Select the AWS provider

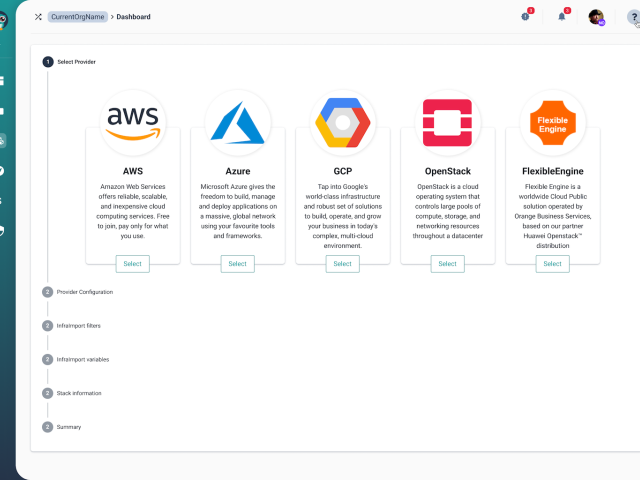click(x=133, y=264)
